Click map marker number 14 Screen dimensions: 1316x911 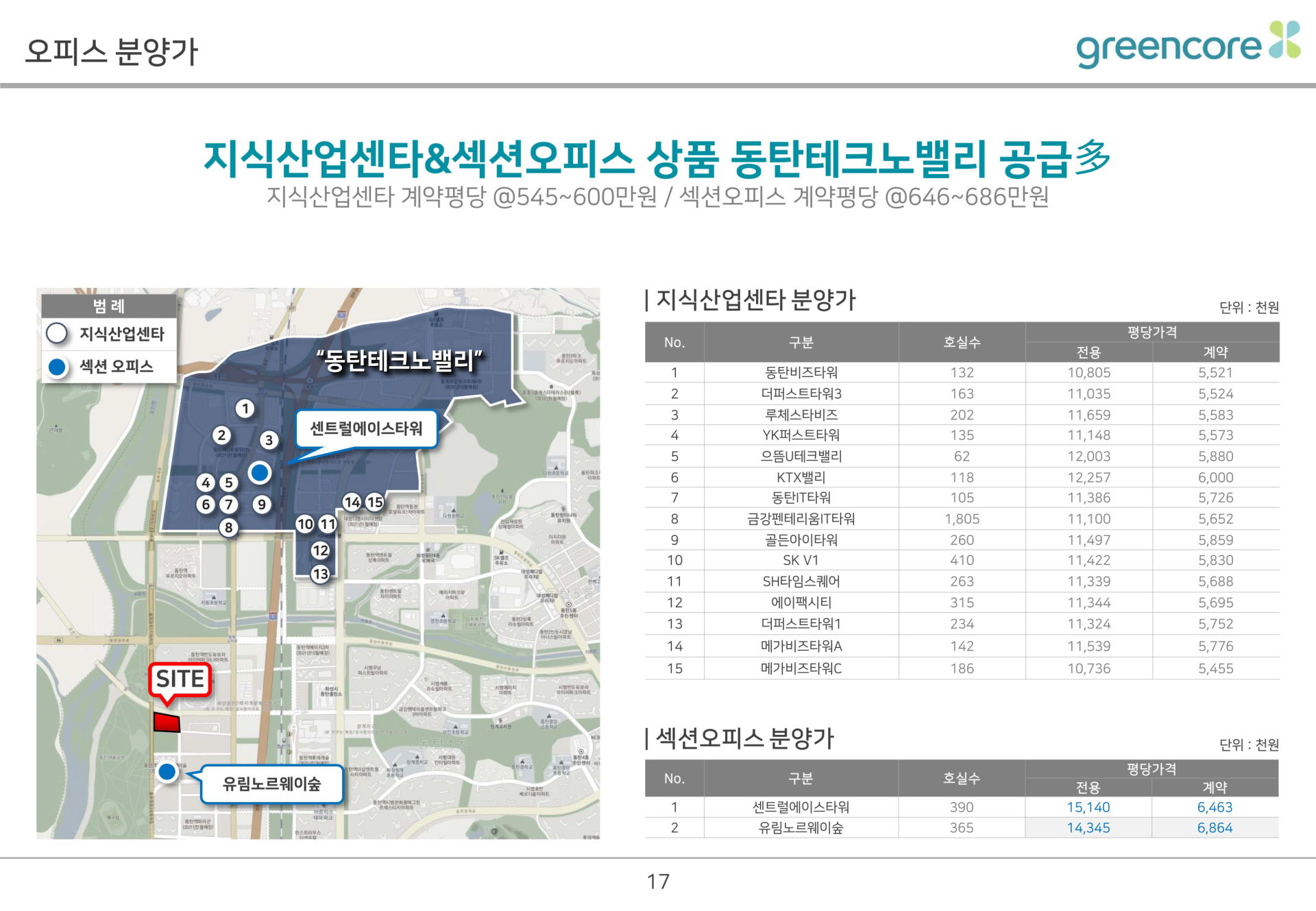(352, 502)
